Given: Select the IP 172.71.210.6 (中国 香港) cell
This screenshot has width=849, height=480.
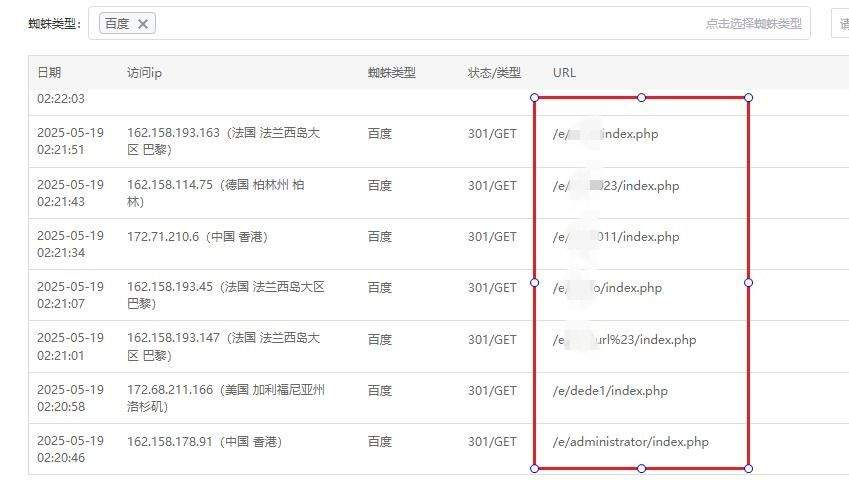Looking at the screenshot, I should coord(197,237).
